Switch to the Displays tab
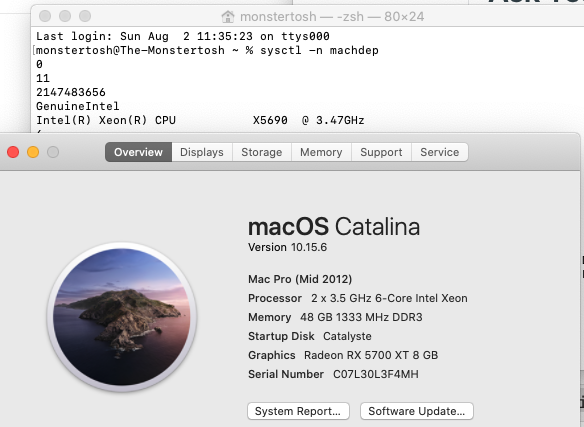Screen dimensions: 584x427 [x=202, y=152]
